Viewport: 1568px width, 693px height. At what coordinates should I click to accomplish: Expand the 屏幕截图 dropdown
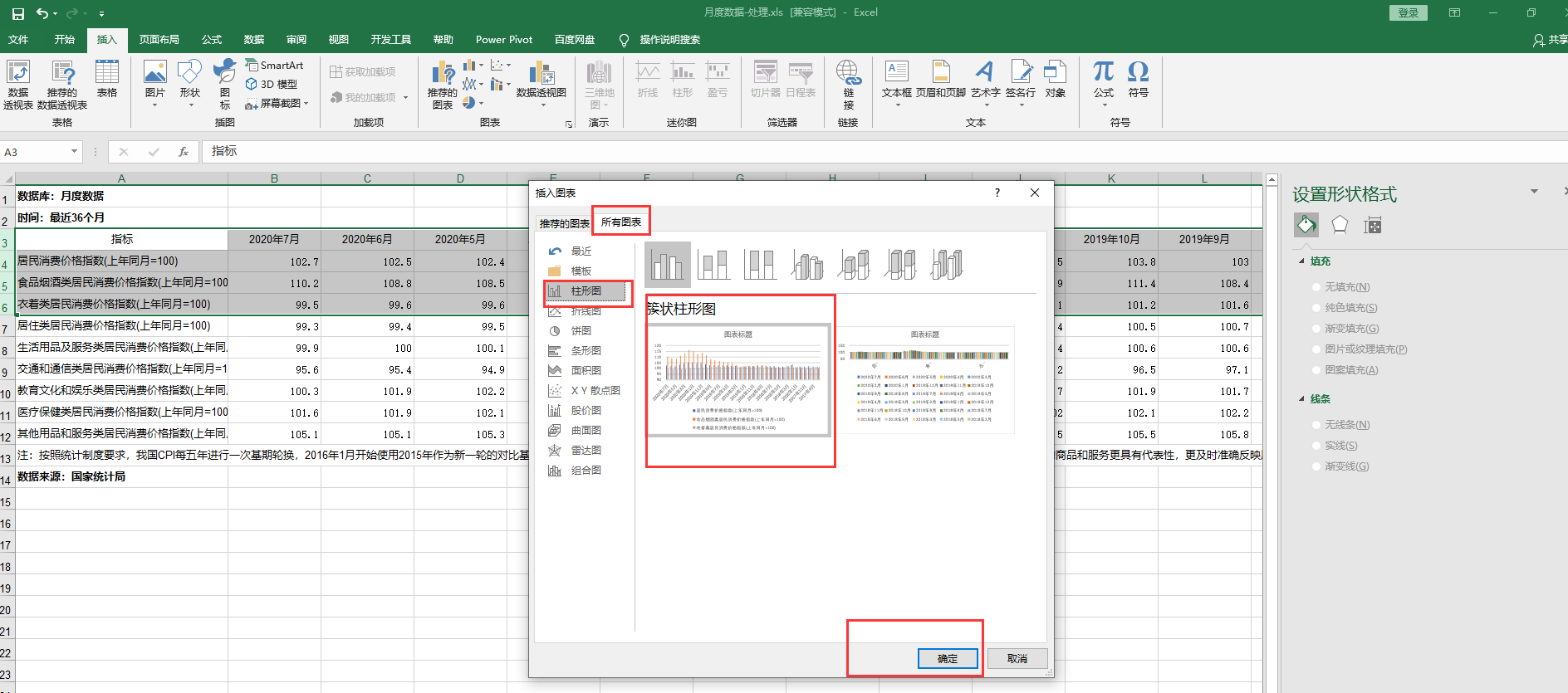click(306, 104)
